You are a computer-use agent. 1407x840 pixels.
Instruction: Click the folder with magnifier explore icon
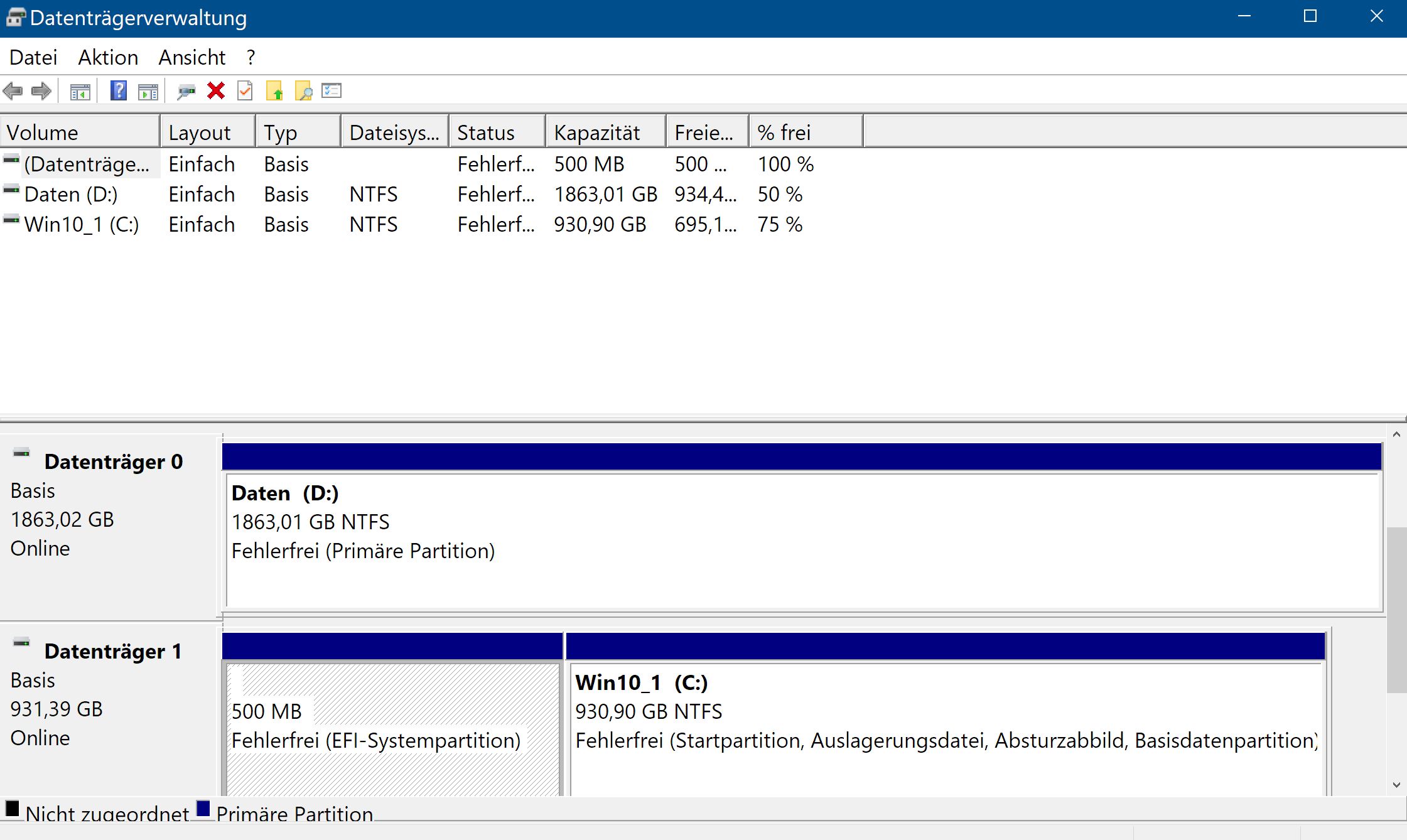click(304, 91)
